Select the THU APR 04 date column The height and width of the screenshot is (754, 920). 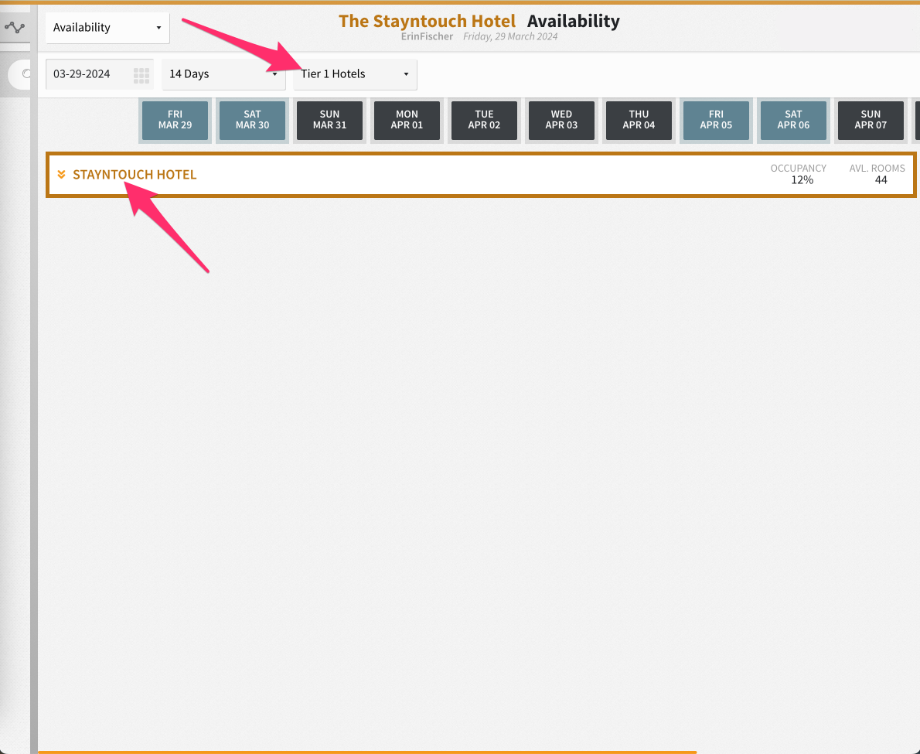(639, 120)
